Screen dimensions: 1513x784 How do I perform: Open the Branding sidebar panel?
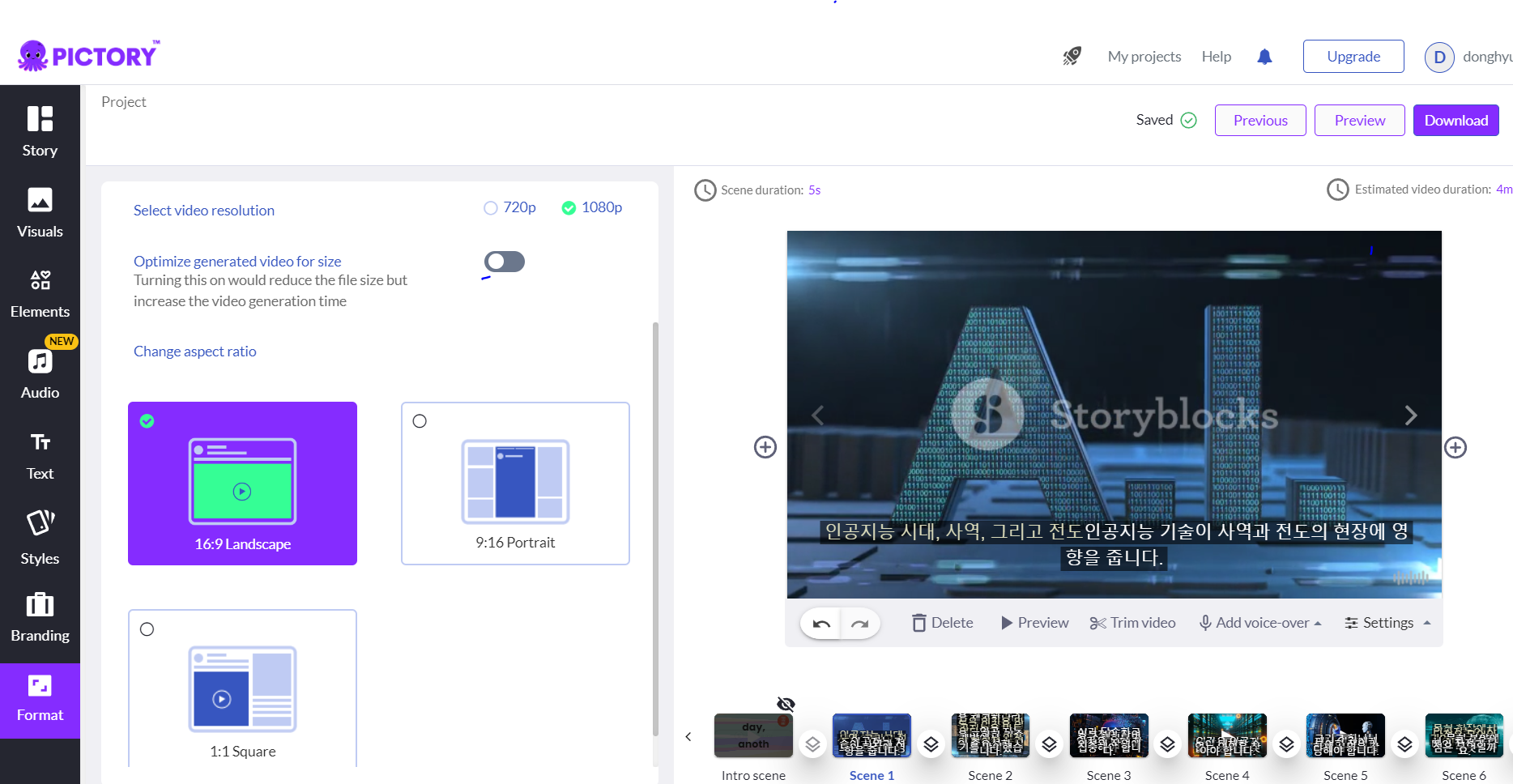pos(40,618)
